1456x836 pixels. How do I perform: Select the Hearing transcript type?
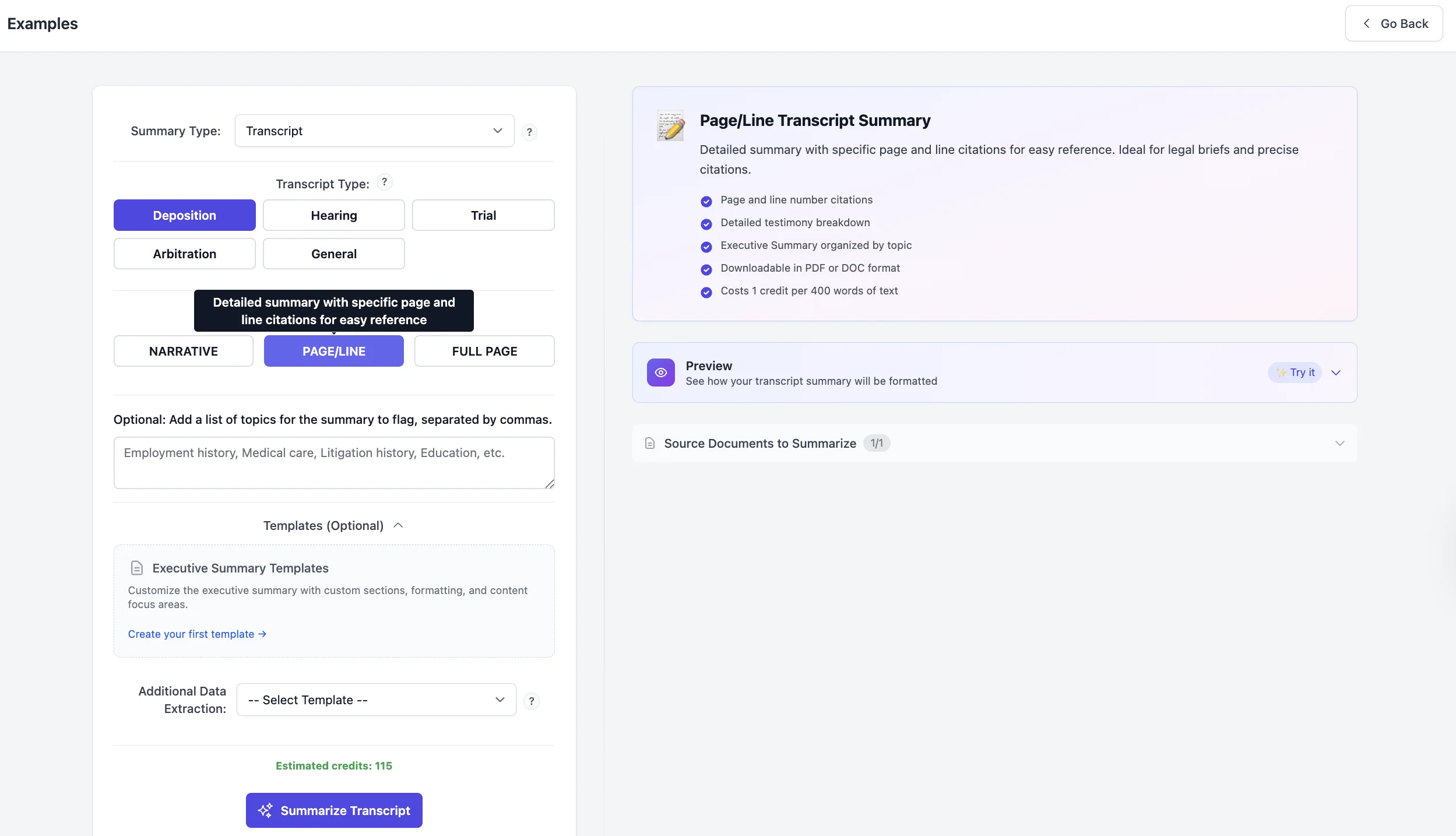coord(333,215)
